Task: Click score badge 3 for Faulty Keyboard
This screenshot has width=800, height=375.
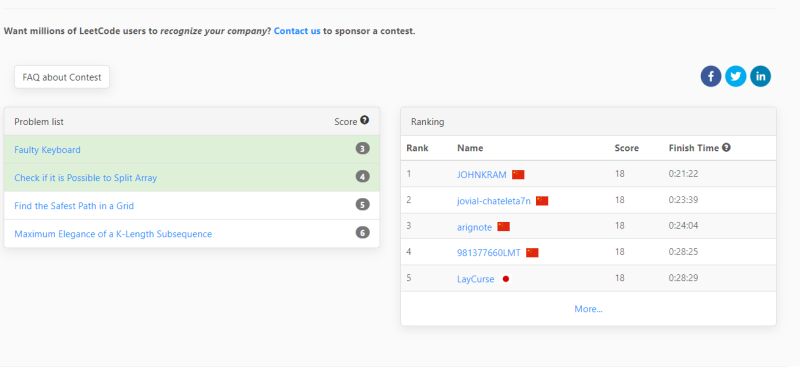Action: coord(362,149)
